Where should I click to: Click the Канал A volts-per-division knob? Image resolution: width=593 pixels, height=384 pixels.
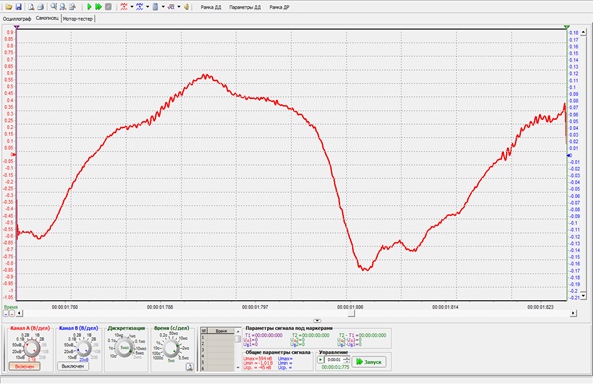pyautogui.click(x=32, y=348)
